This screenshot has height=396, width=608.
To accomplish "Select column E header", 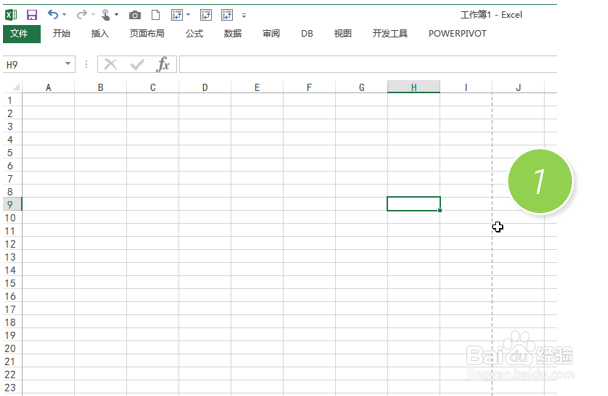I will click(x=257, y=88).
